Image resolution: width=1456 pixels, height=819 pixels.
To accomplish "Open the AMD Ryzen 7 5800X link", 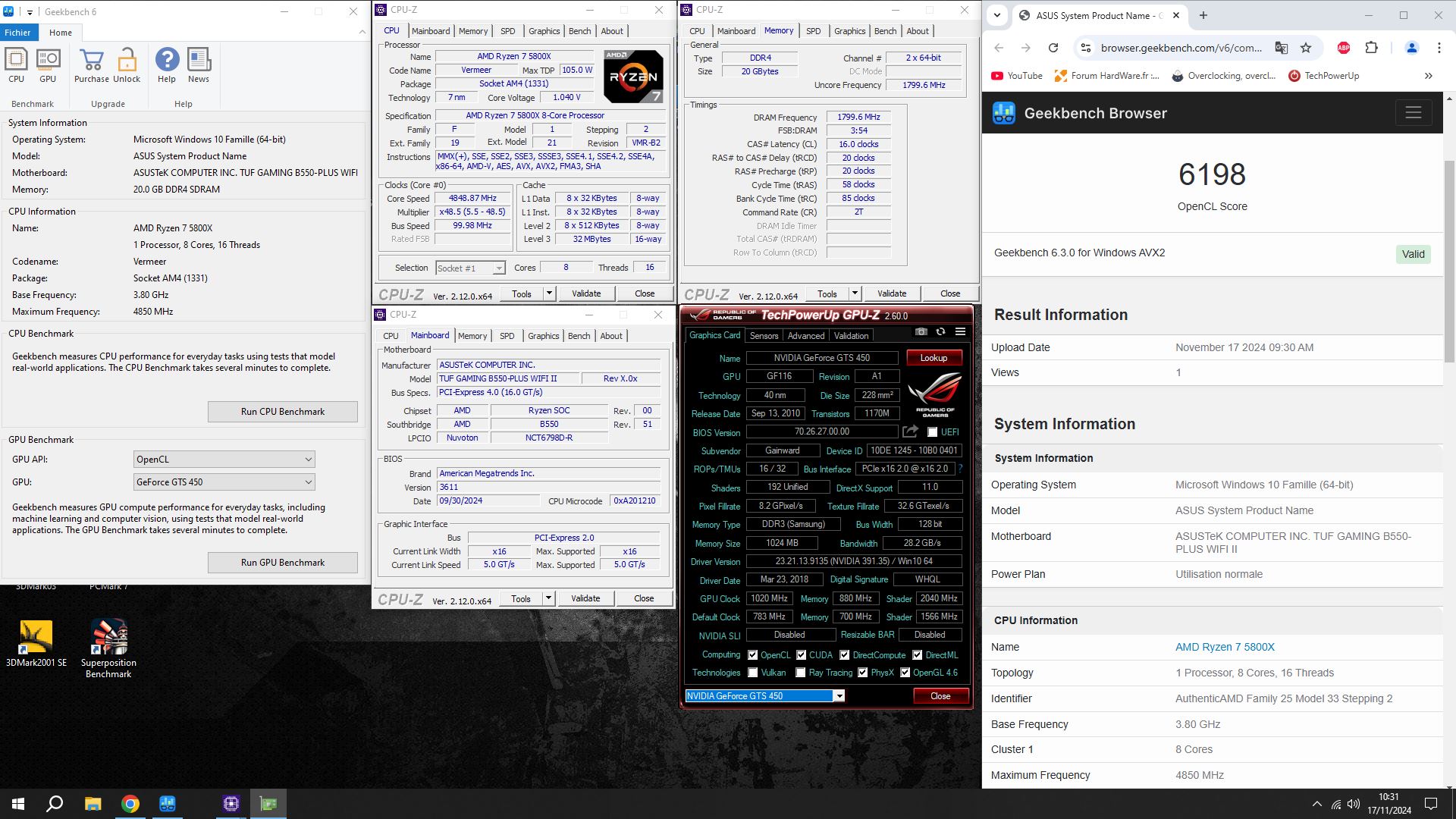I will pyautogui.click(x=1225, y=647).
